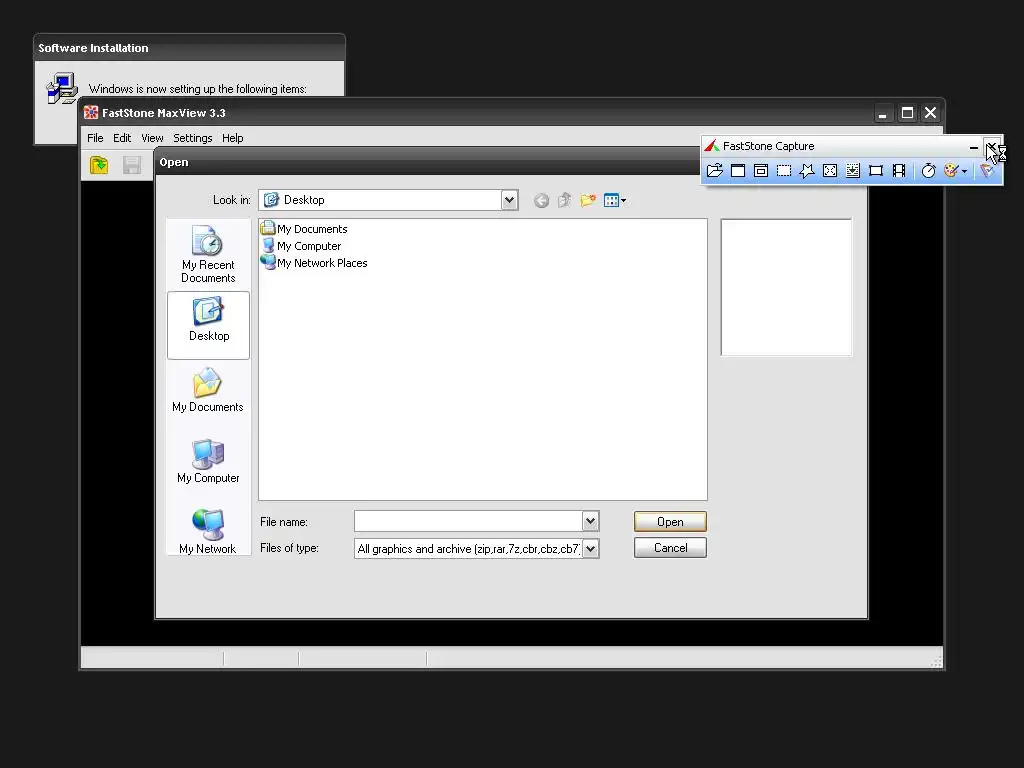
Task: Select Capture Rectangular Region icon
Action: pos(784,170)
